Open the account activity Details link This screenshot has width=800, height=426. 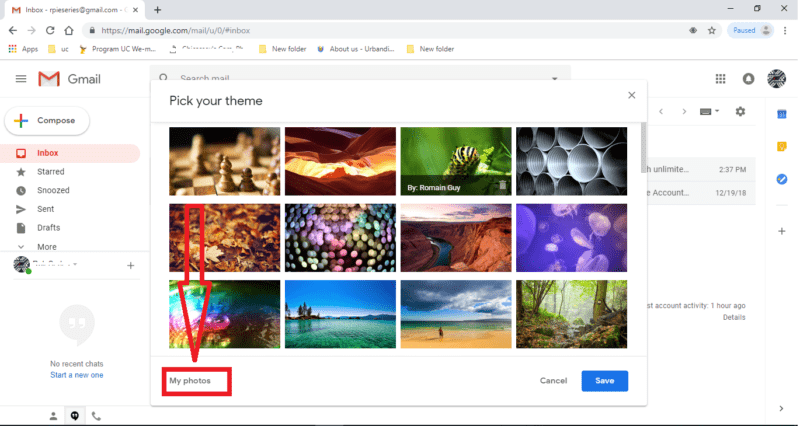click(x=734, y=317)
